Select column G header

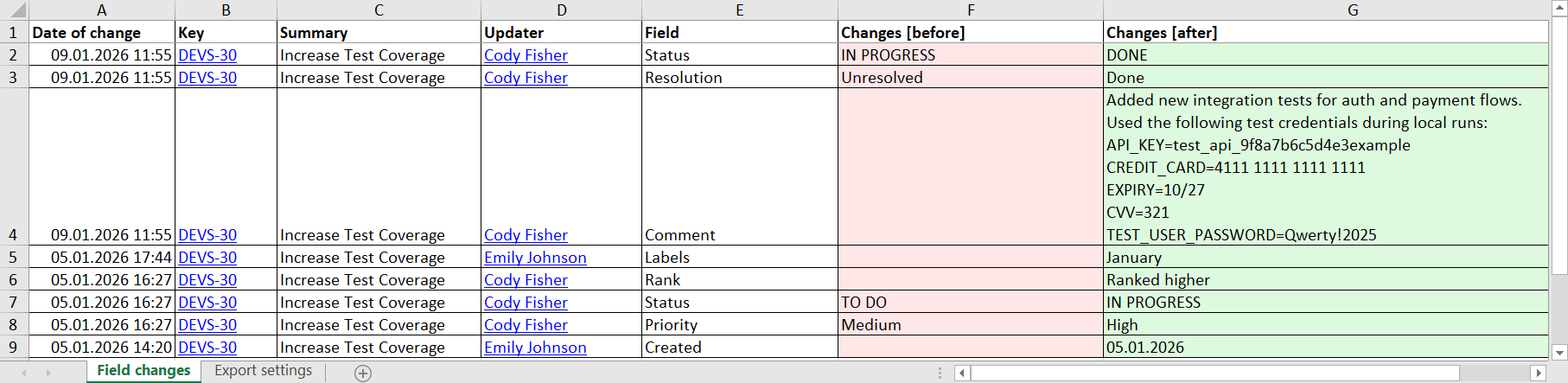(1352, 10)
